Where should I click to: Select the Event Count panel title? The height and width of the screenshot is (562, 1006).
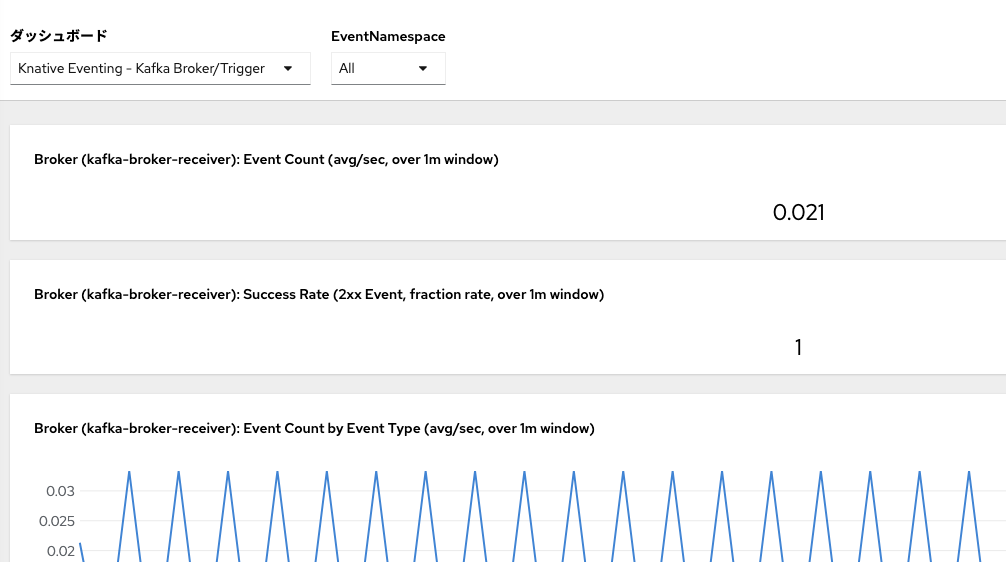coord(266,159)
